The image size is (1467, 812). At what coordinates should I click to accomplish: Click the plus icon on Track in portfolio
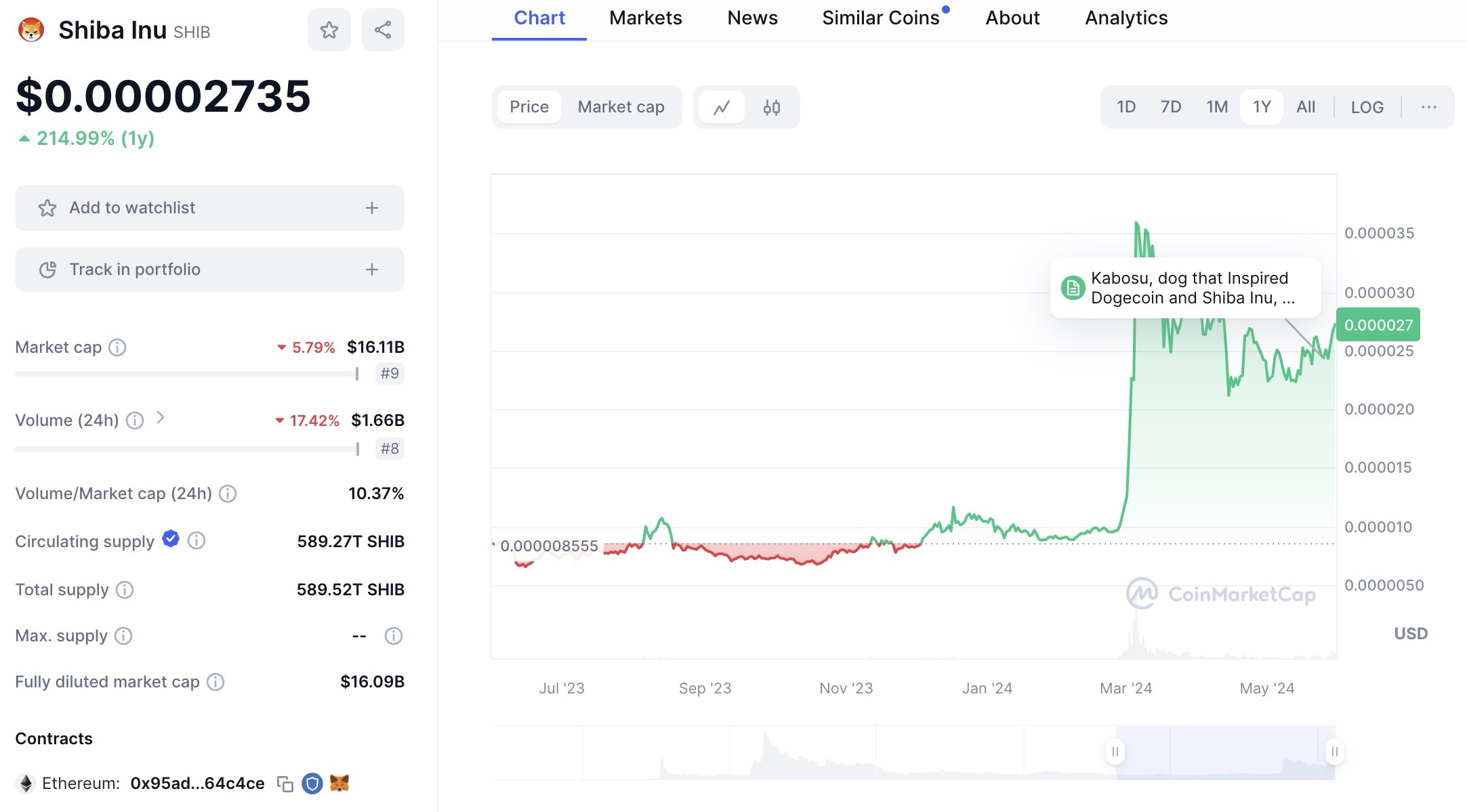[372, 270]
